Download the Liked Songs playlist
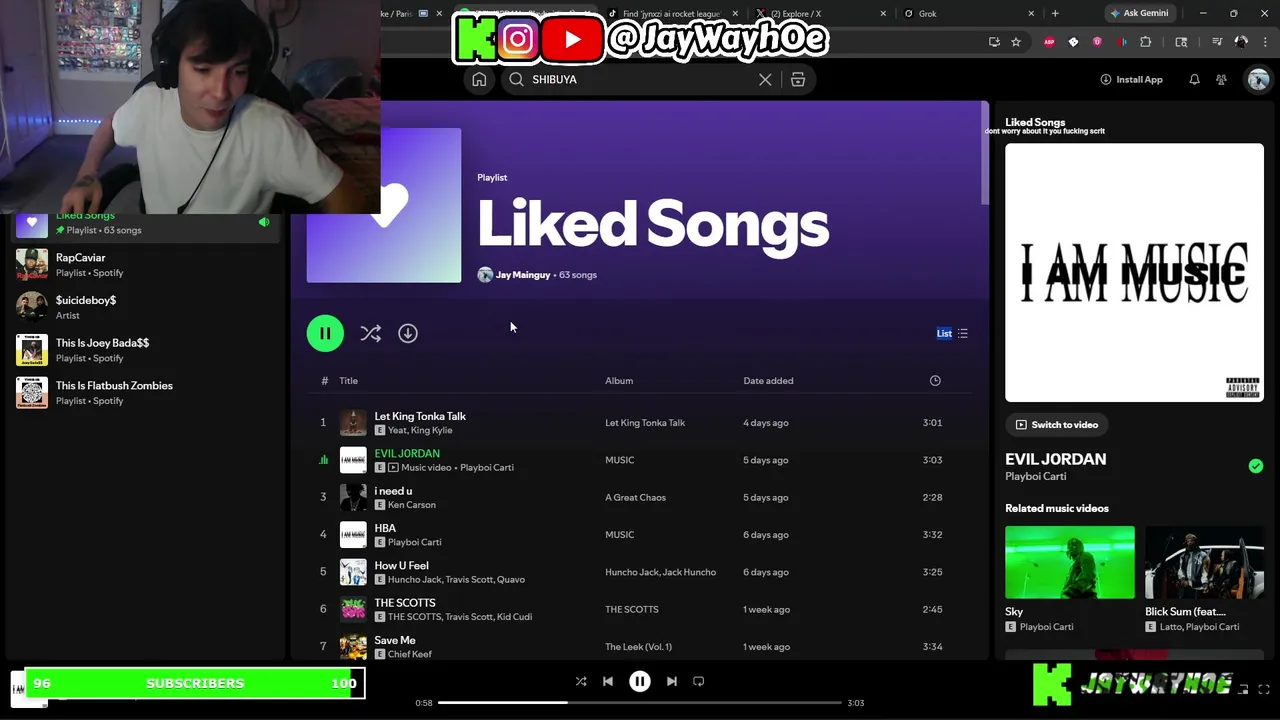Screen dimensions: 1280x720 point(408,333)
